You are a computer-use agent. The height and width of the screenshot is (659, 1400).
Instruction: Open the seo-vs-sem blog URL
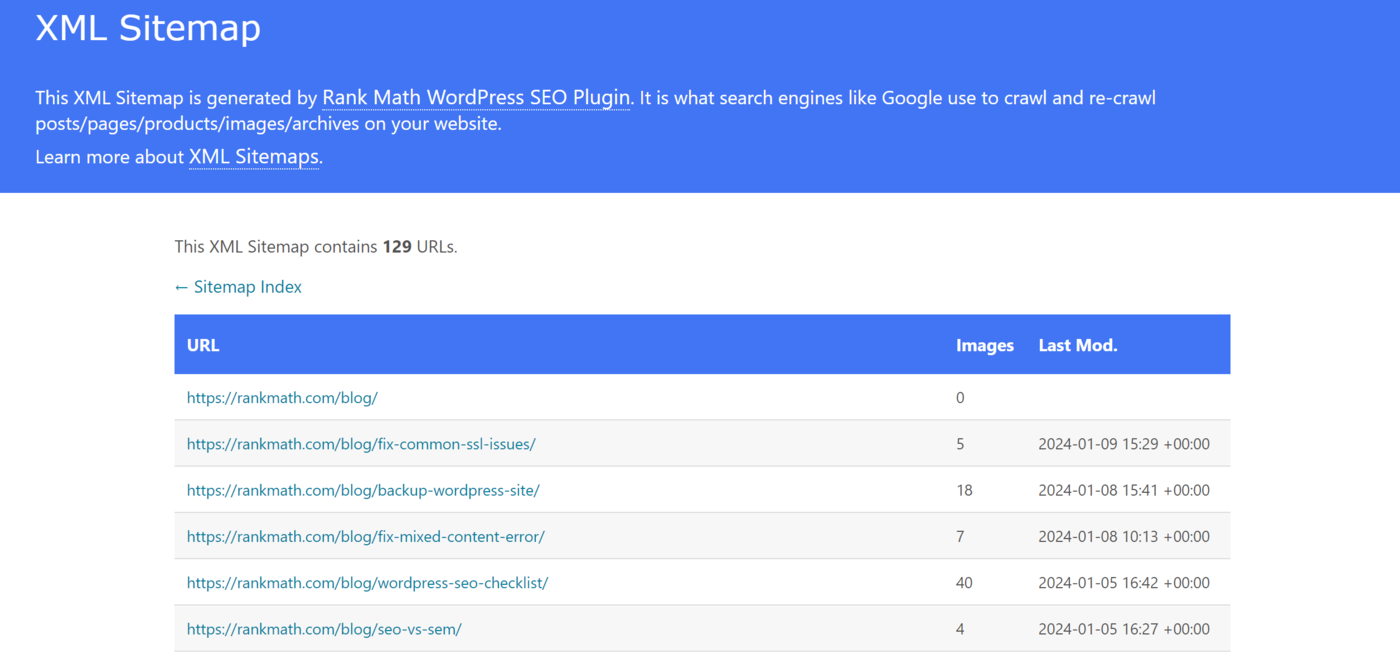tap(324, 629)
